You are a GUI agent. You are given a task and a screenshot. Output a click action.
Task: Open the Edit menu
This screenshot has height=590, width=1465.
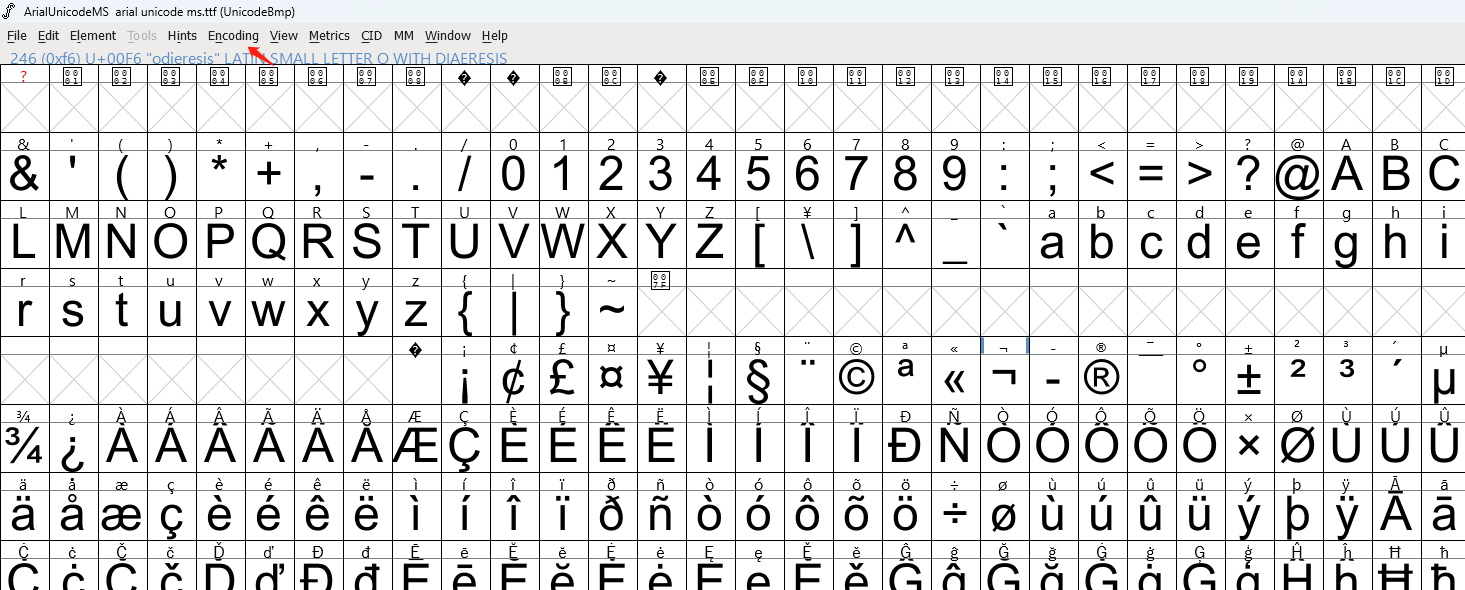coord(48,36)
